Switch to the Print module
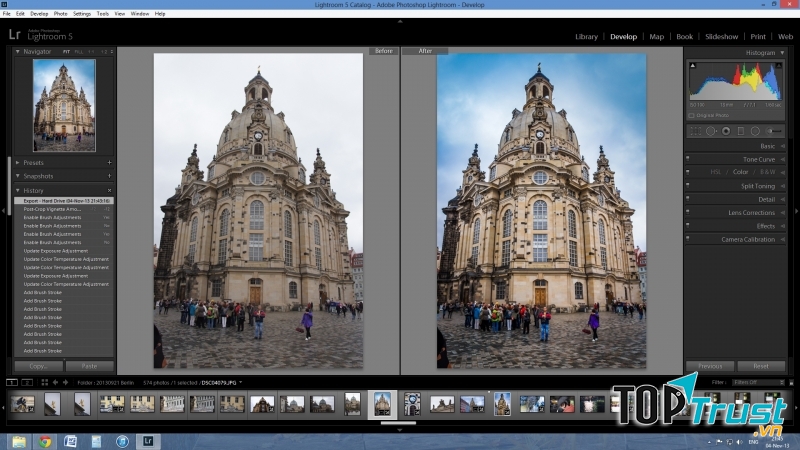The width and height of the screenshot is (800, 450). pyautogui.click(x=758, y=37)
